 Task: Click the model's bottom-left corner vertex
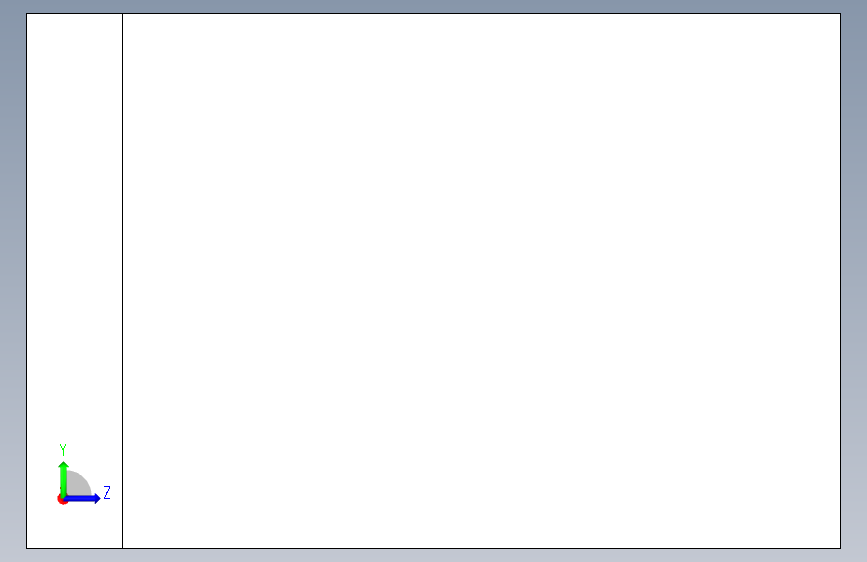[27, 549]
